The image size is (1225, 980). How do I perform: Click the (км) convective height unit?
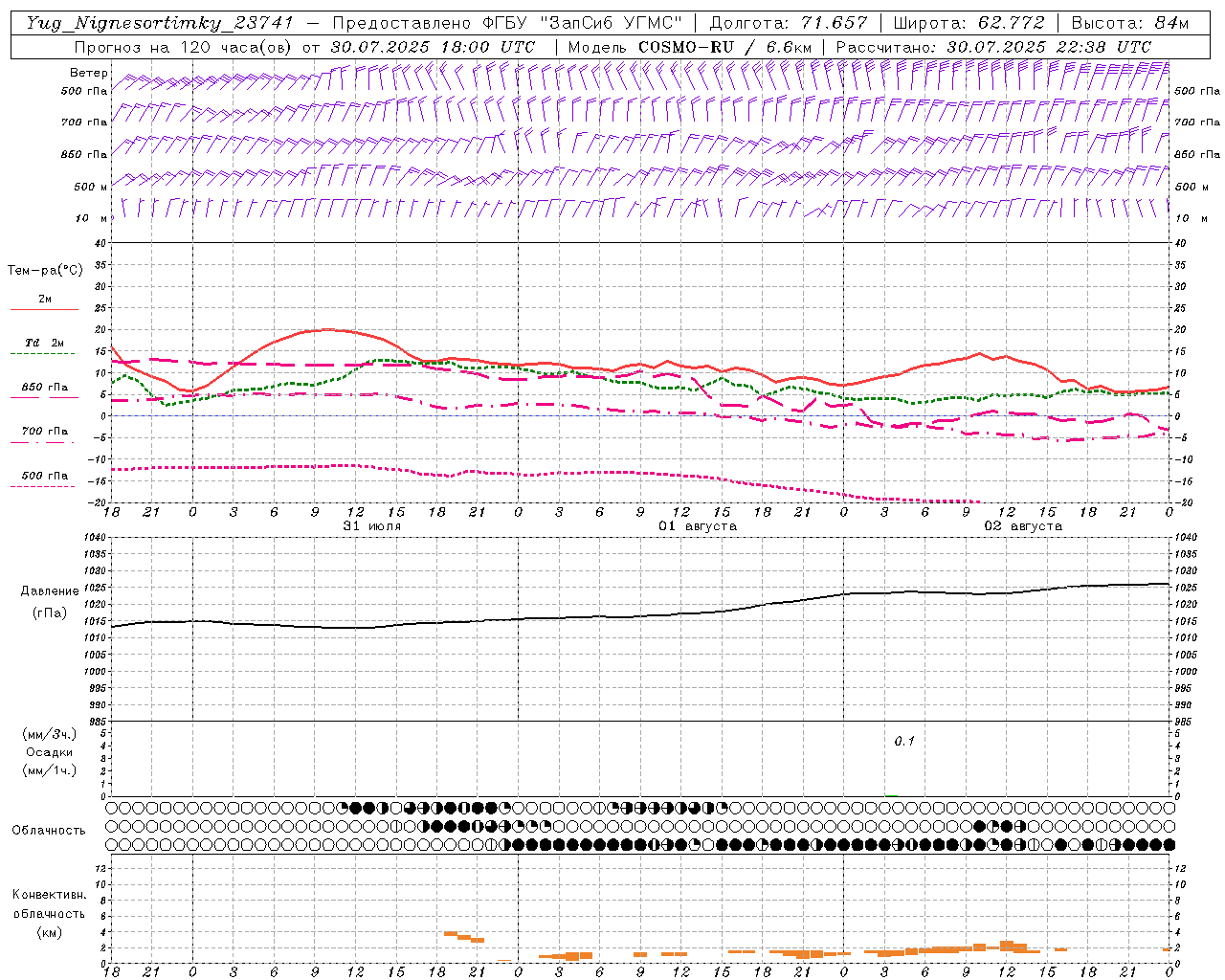click(x=49, y=932)
